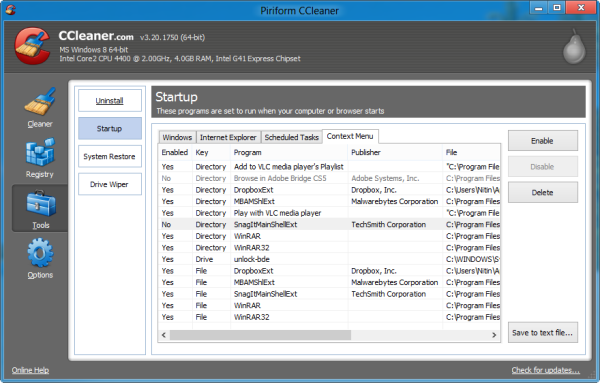The height and width of the screenshot is (383, 600).
Task: Select the File SnagItMainShellExt entry
Action: [329, 294]
